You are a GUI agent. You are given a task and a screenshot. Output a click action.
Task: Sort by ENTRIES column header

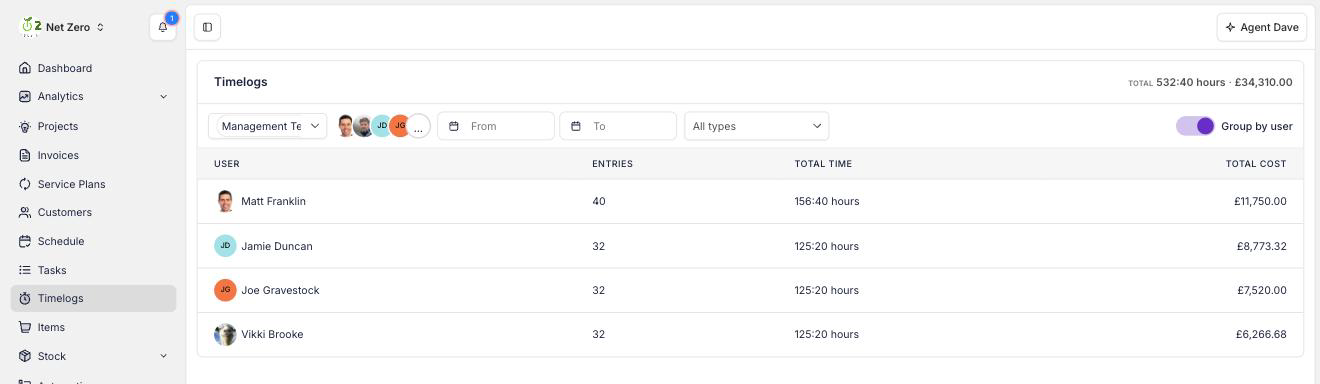(x=612, y=163)
